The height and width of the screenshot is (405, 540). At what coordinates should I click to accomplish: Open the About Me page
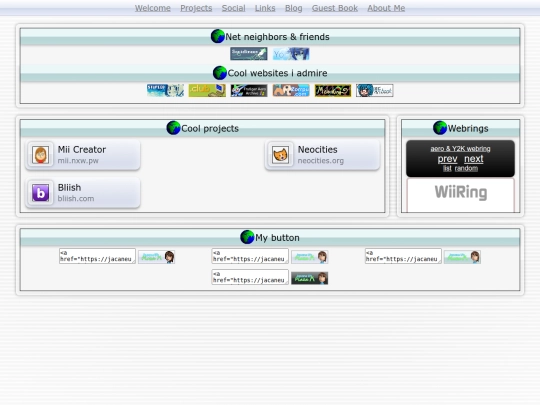pos(386,8)
